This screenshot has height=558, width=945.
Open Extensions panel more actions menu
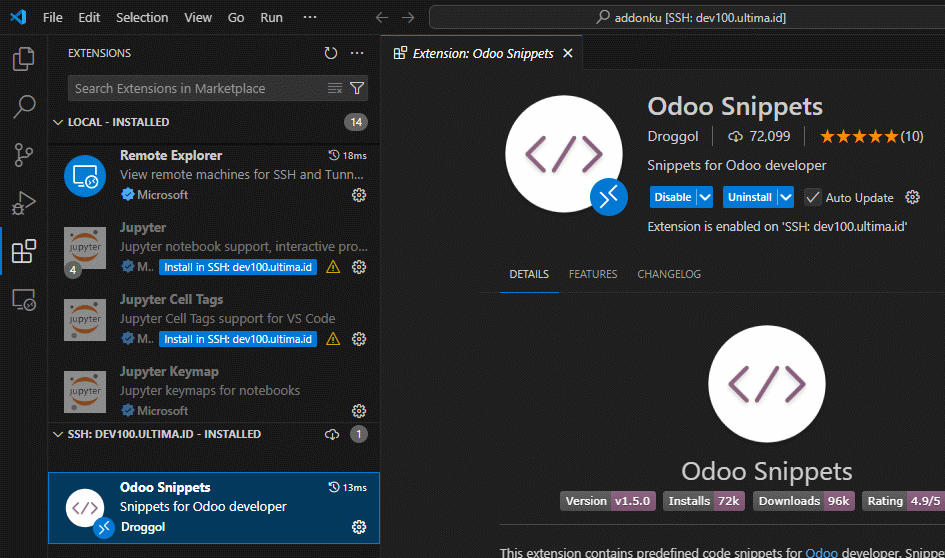(x=357, y=53)
